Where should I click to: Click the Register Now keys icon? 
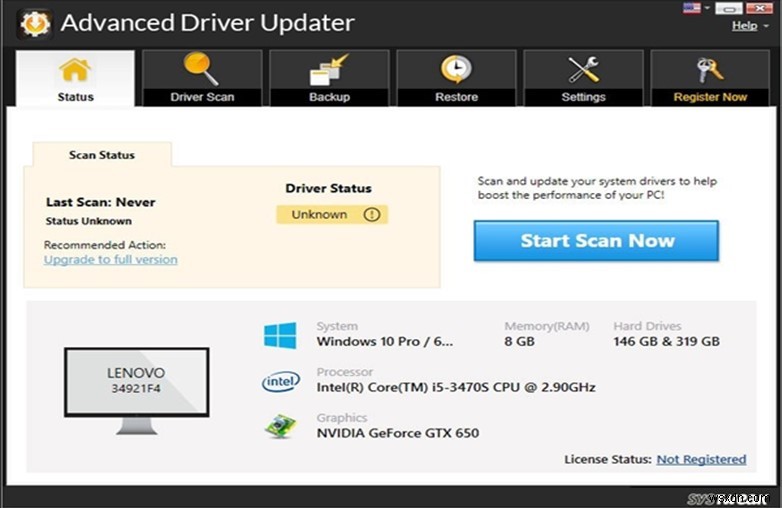coord(710,70)
